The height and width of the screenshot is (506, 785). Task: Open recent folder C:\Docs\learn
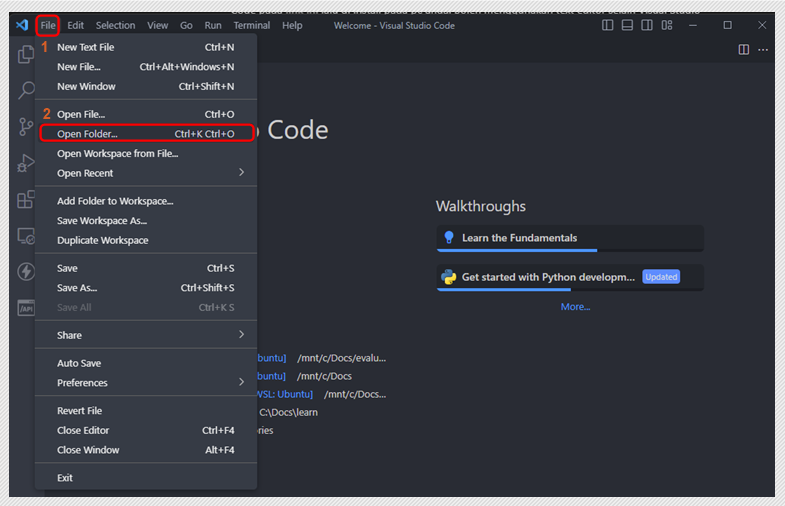click(288, 412)
